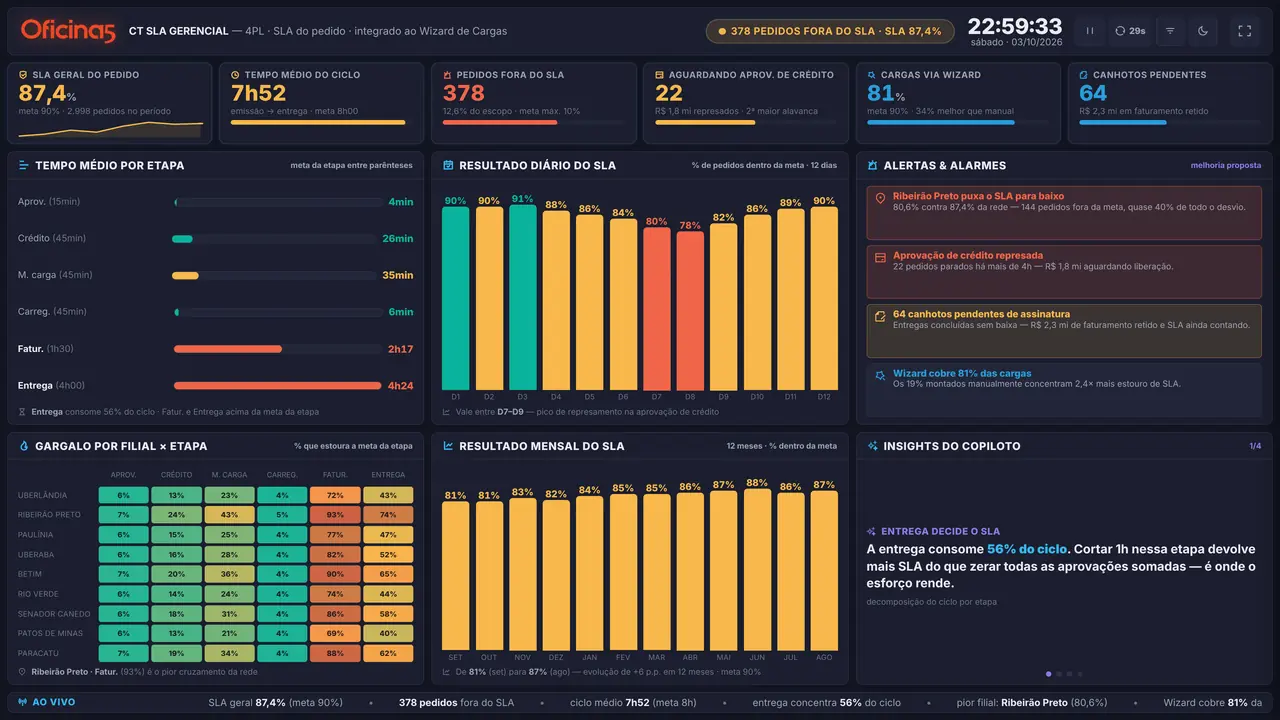Click Ribeirão Preto Fatur. 93% heatmap cell
The height and width of the screenshot is (720, 1280).
tap(335, 515)
